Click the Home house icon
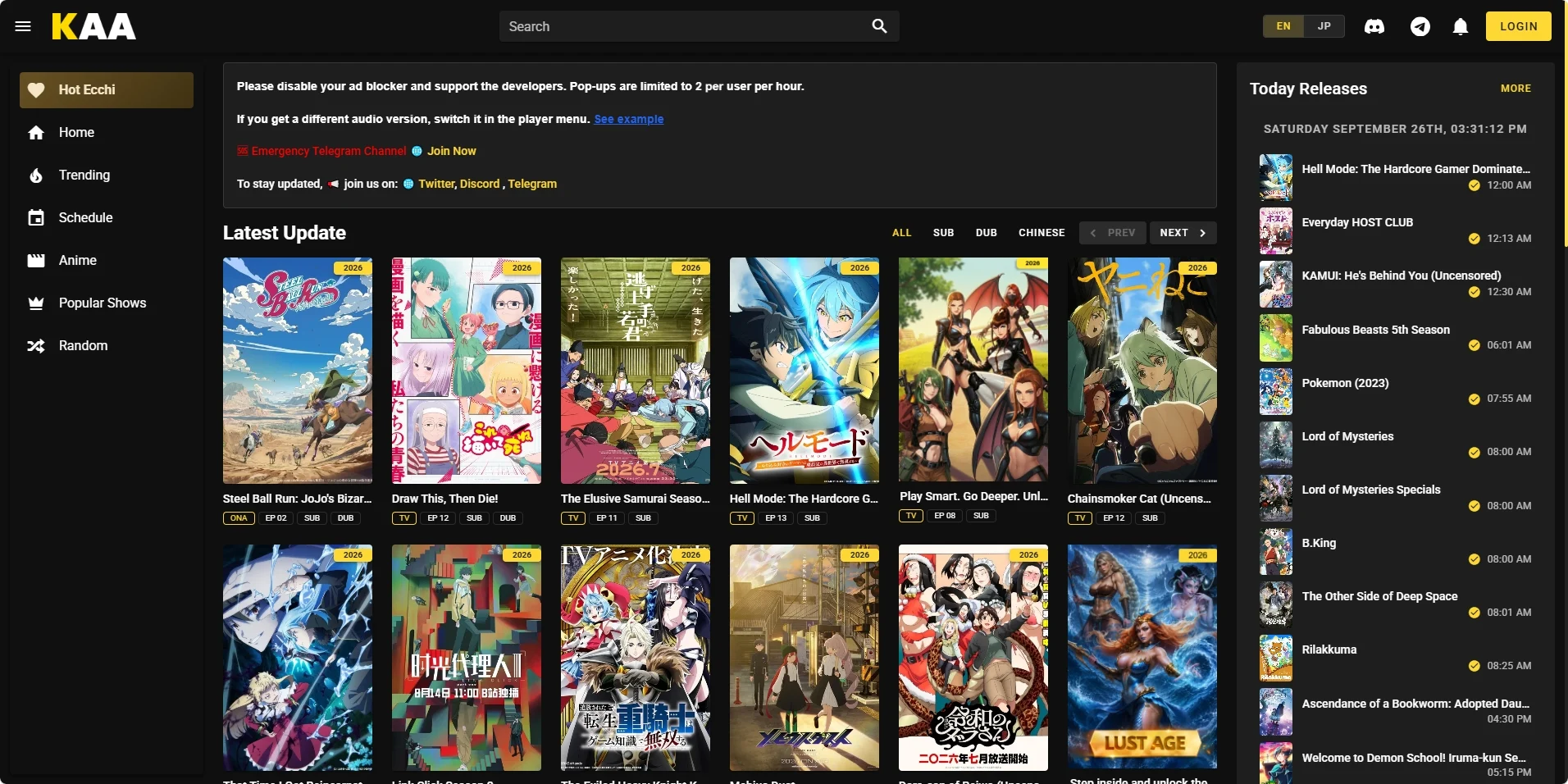The width and height of the screenshot is (1568, 784). tap(36, 133)
